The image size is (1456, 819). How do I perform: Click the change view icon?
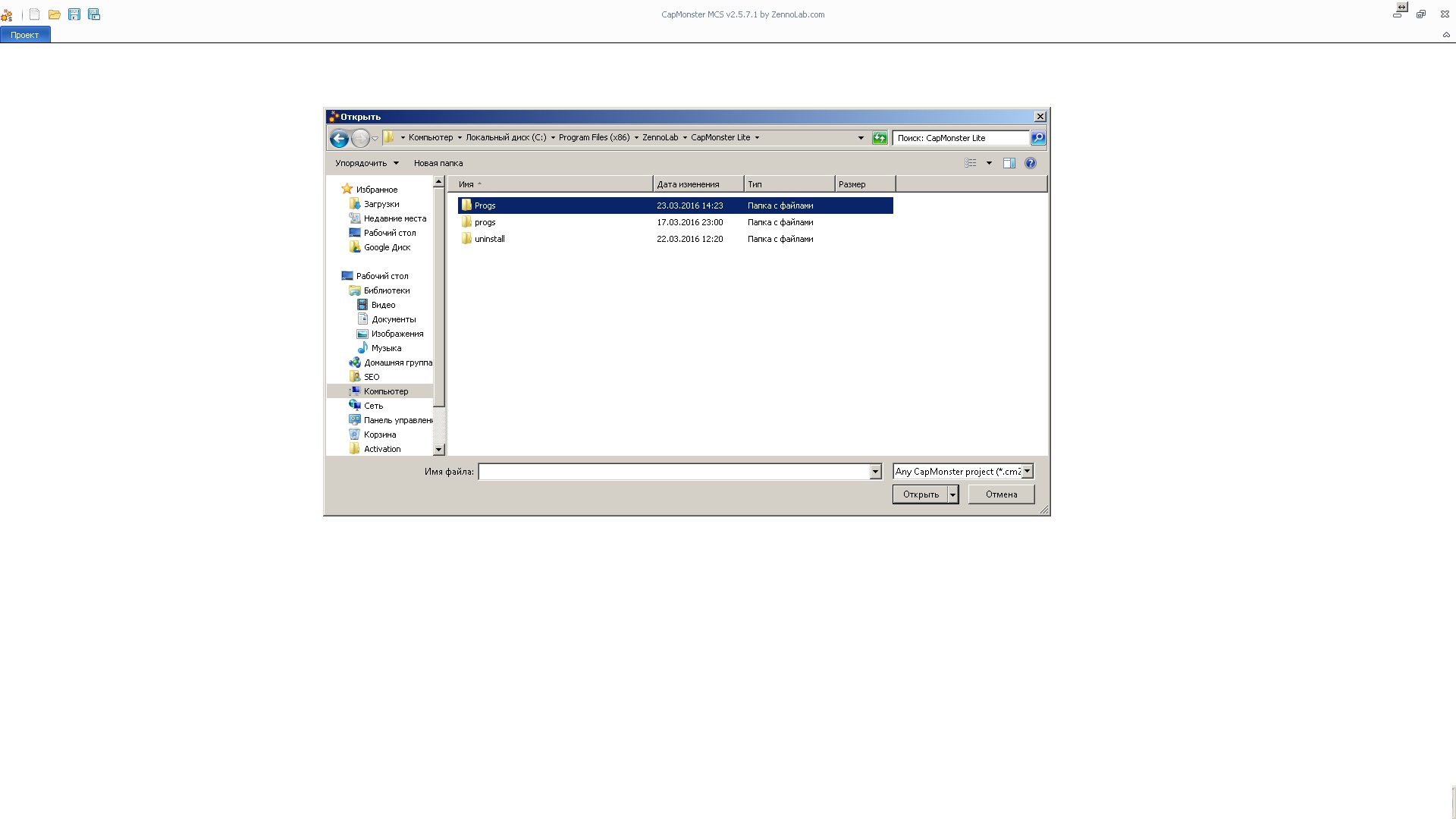[971, 163]
